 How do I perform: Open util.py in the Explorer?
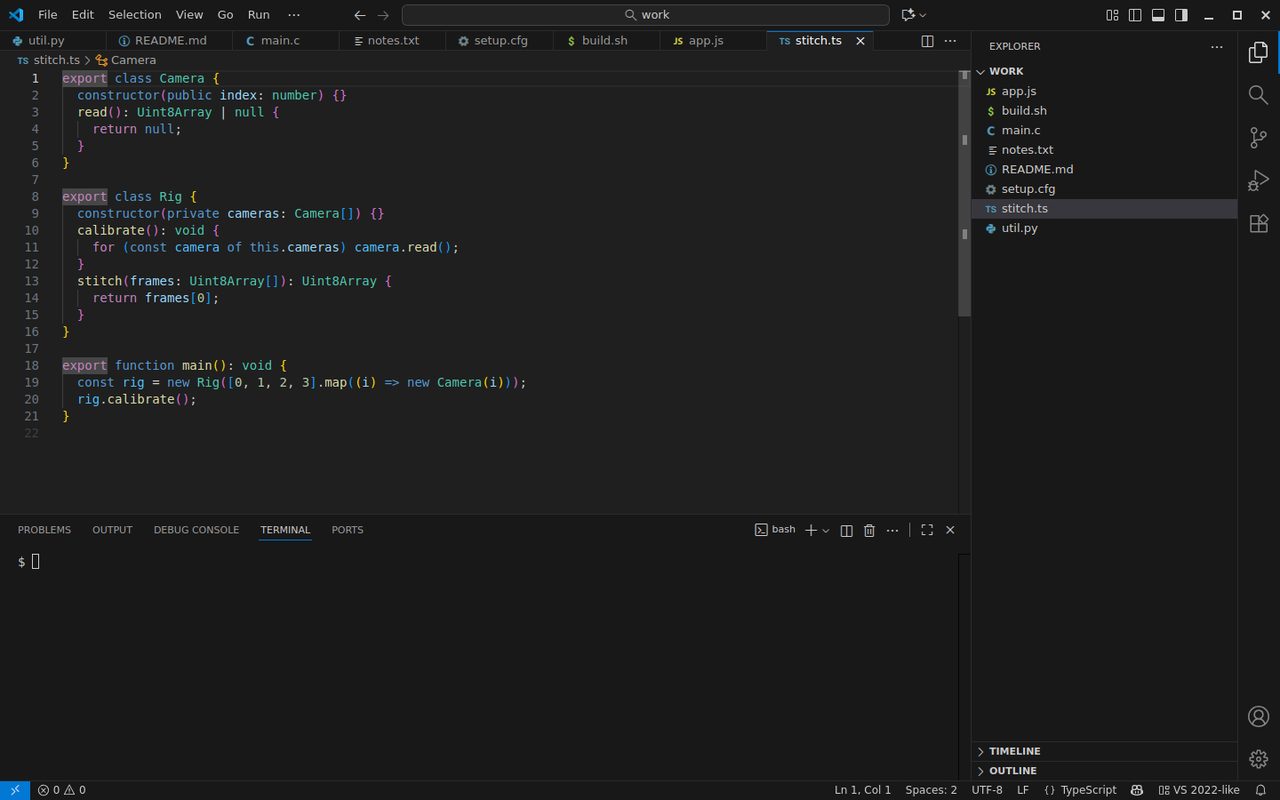tap(1104, 228)
